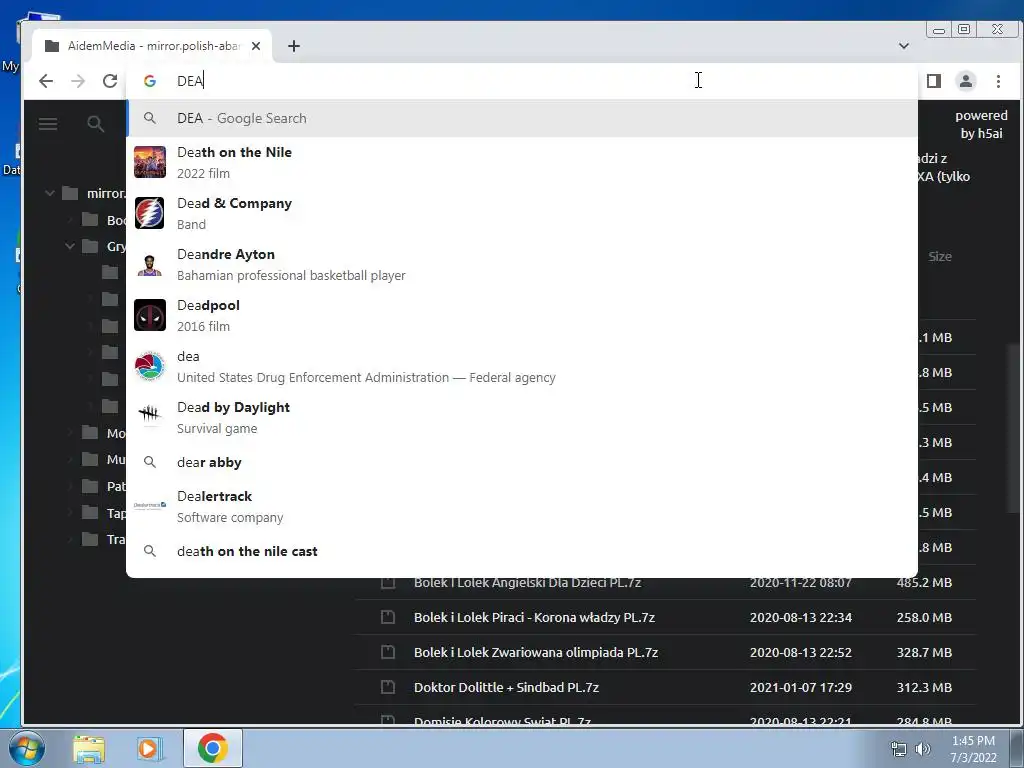Click Chrome icon in taskbar
Screen dimensions: 1024x768
[213, 748]
